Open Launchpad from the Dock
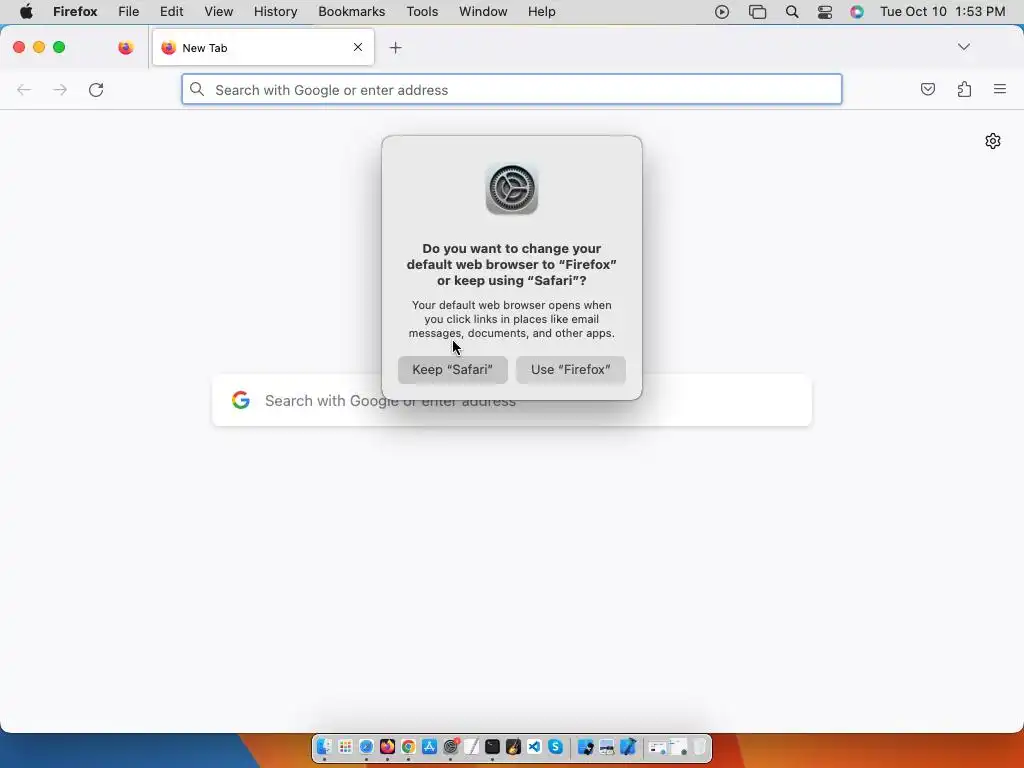 345,746
